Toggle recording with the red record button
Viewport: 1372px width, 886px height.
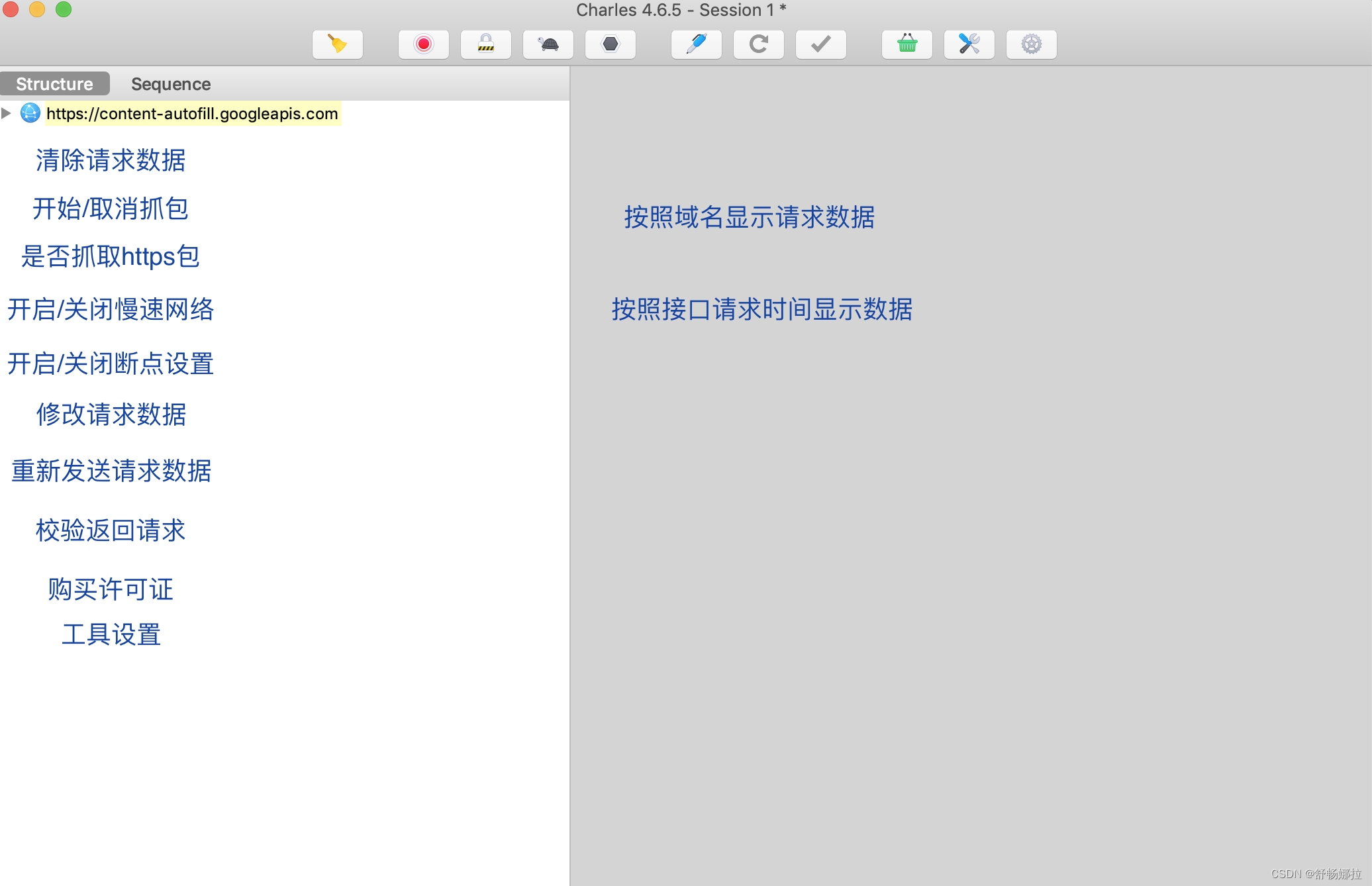[x=424, y=44]
